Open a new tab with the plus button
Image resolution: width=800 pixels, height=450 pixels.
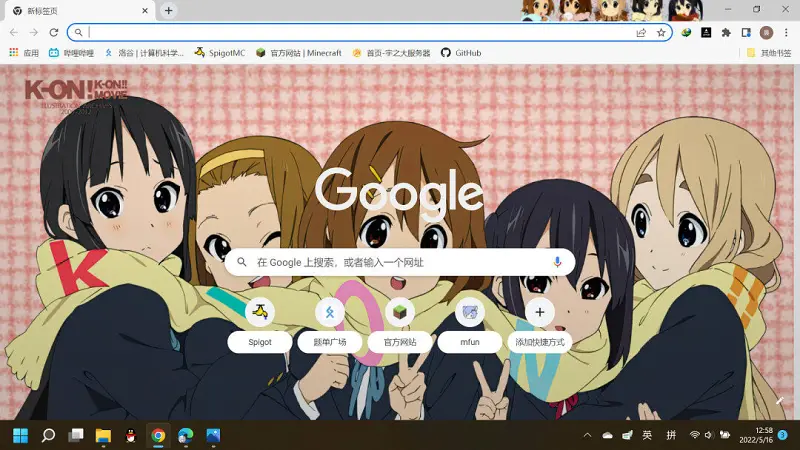[x=168, y=11]
